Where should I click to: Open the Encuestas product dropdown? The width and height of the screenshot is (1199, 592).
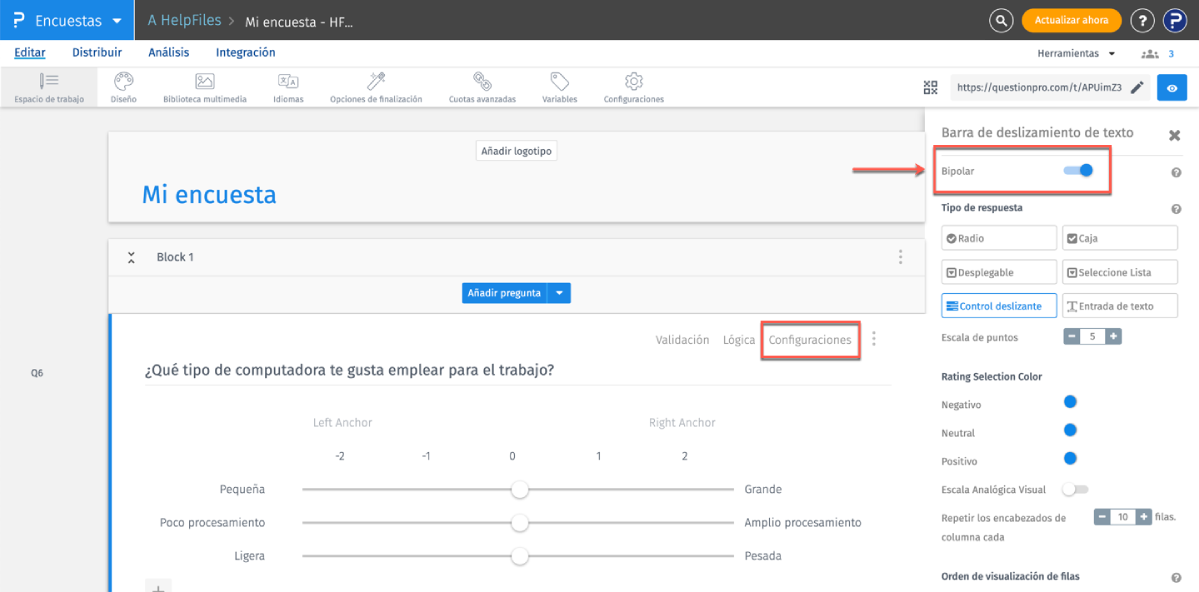pos(67,21)
